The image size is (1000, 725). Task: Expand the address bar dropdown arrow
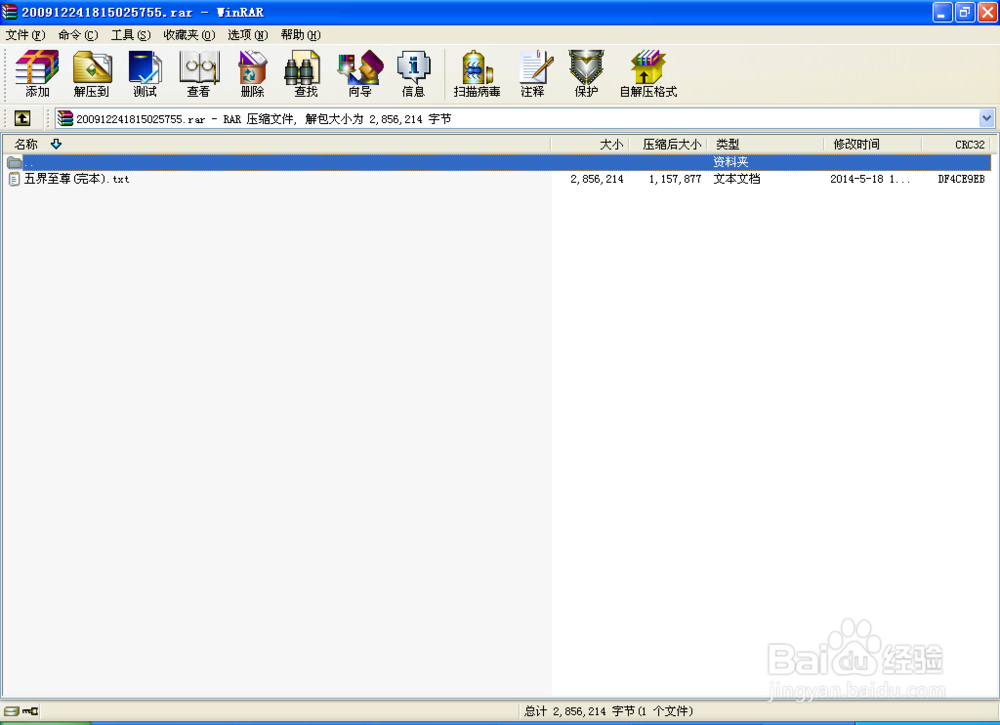987,118
